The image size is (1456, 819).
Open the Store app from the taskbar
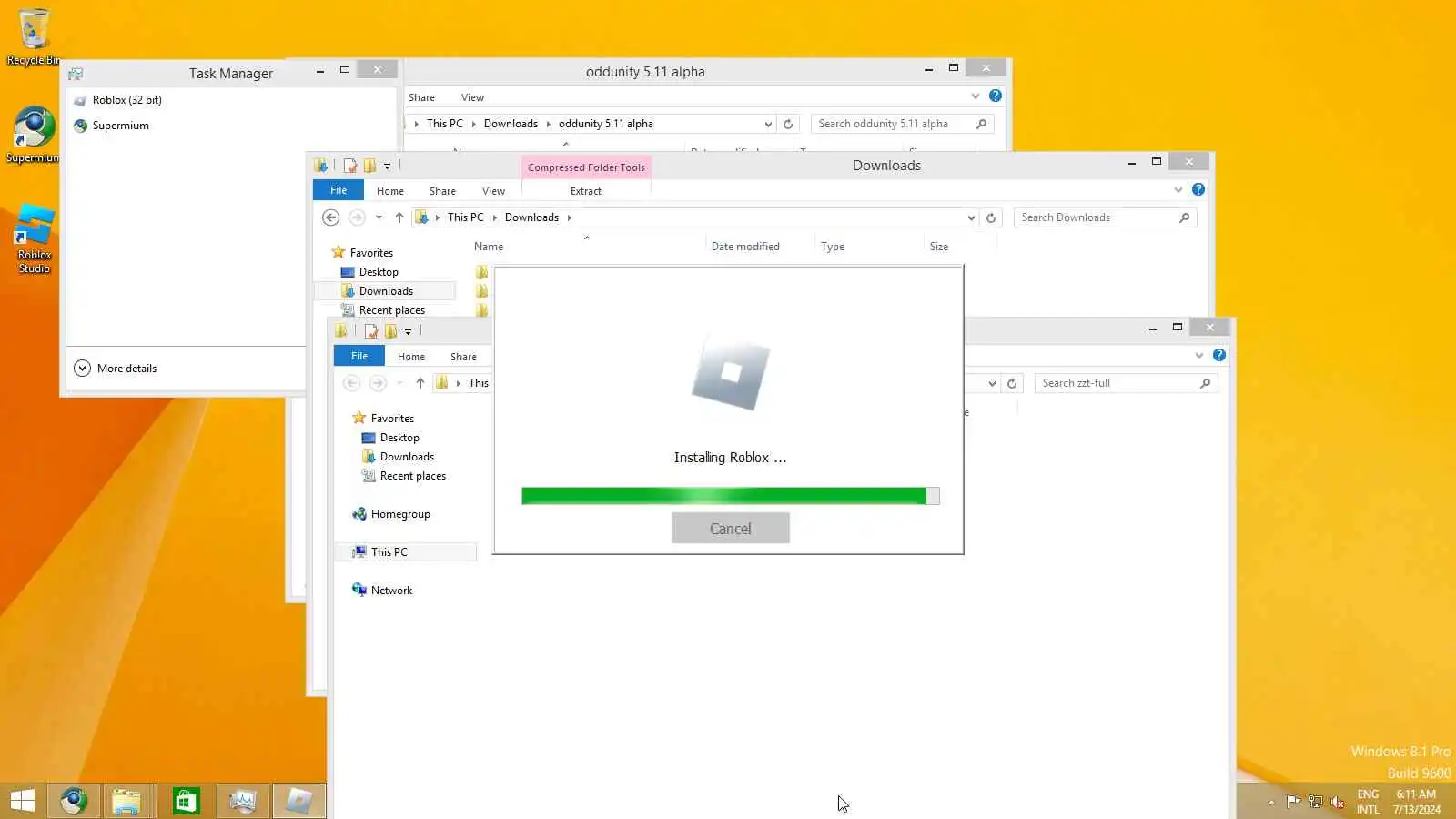pyautogui.click(x=187, y=801)
